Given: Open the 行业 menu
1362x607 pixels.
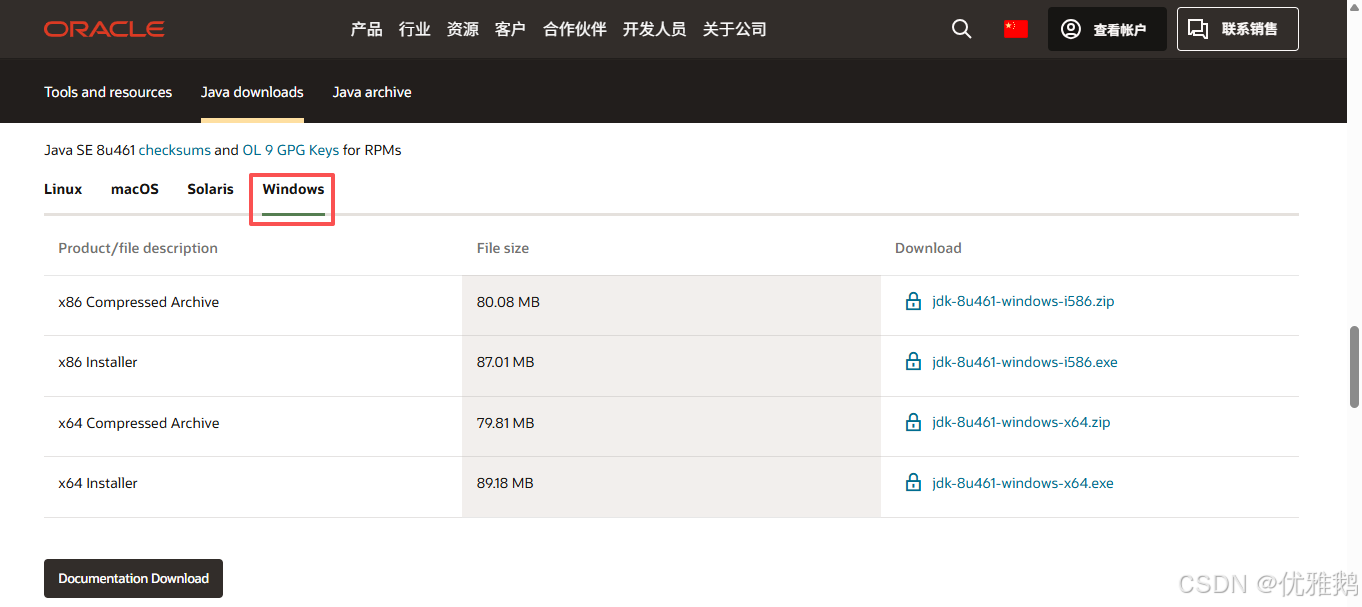Looking at the screenshot, I should (414, 29).
